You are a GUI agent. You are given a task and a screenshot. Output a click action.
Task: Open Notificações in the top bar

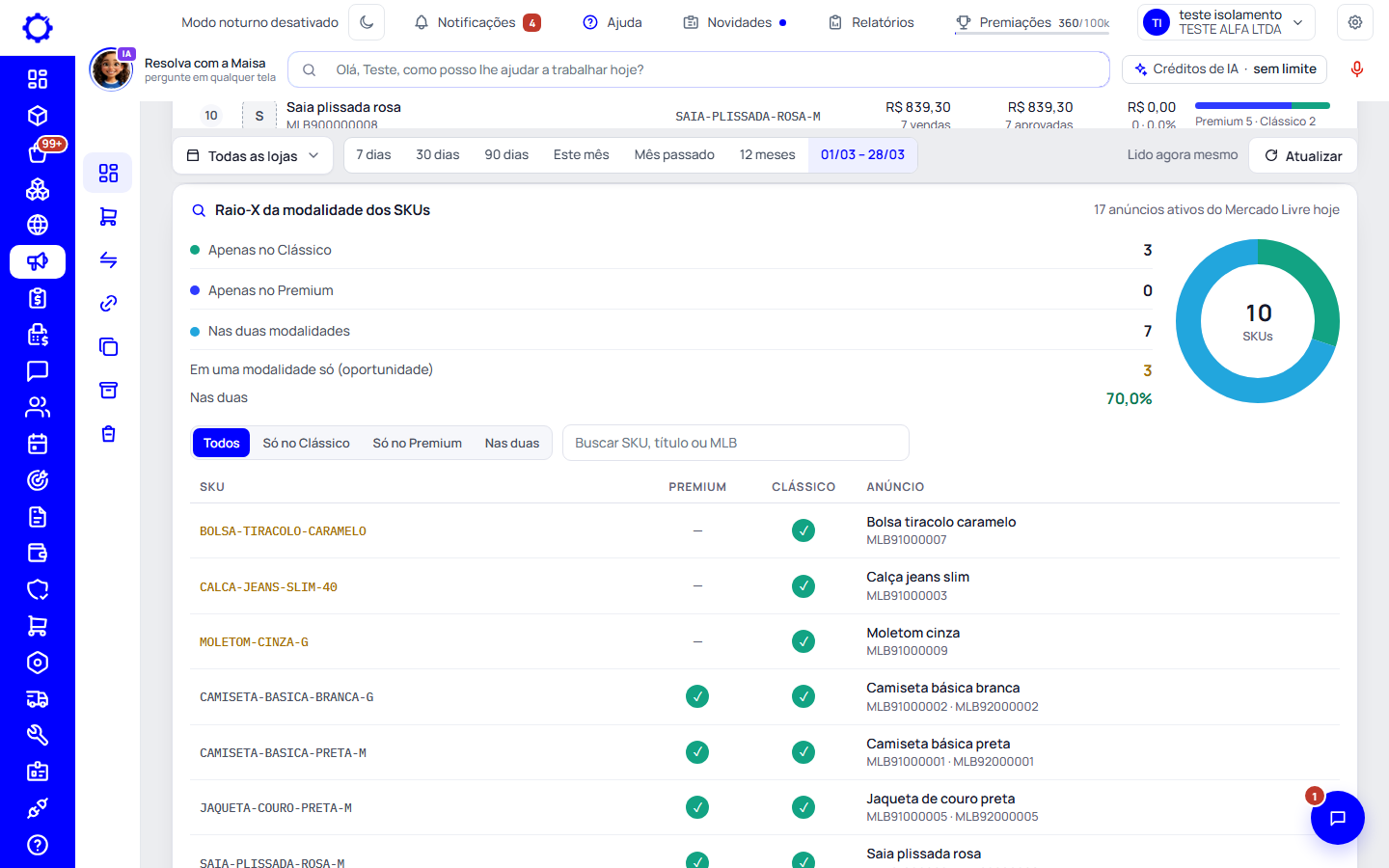[477, 22]
